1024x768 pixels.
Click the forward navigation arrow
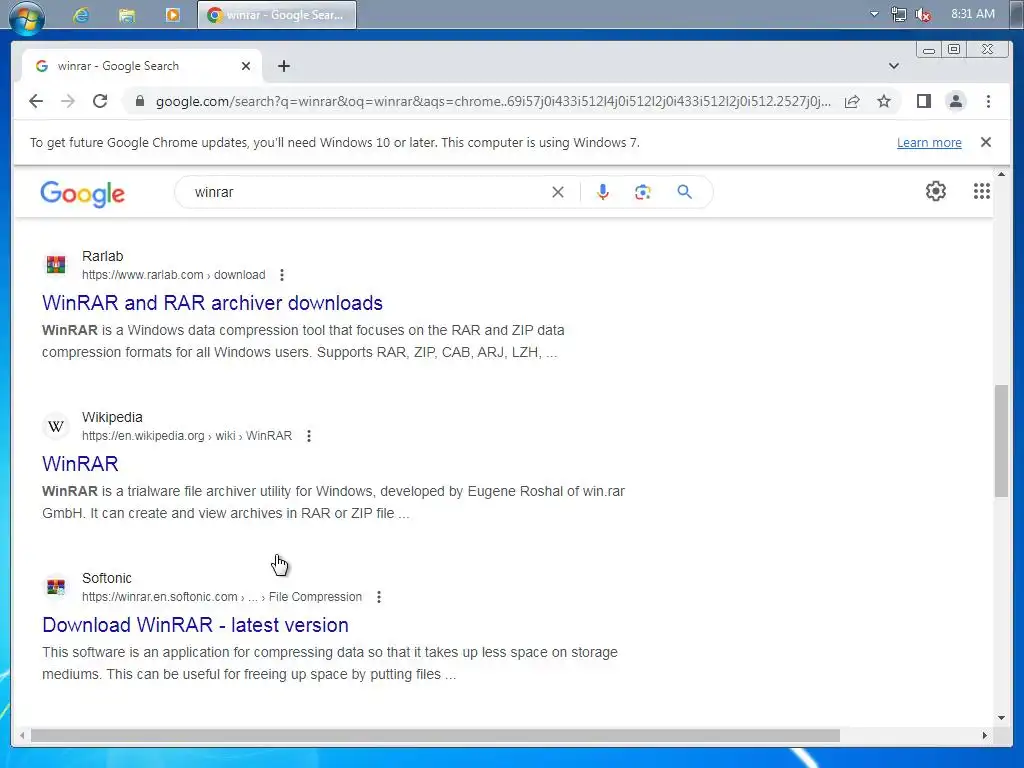68,101
